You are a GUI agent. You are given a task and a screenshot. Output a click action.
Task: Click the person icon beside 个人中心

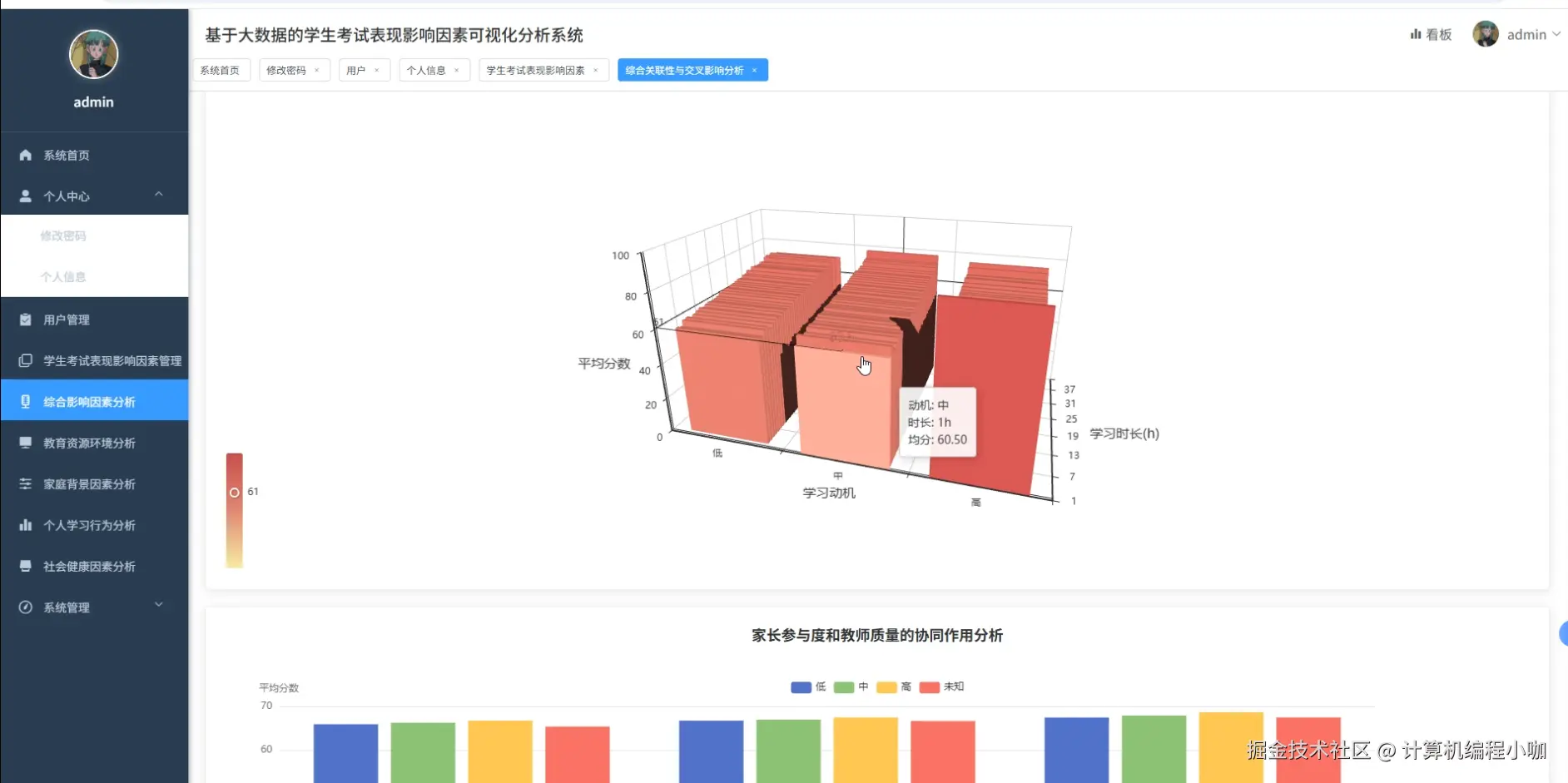(x=26, y=196)
